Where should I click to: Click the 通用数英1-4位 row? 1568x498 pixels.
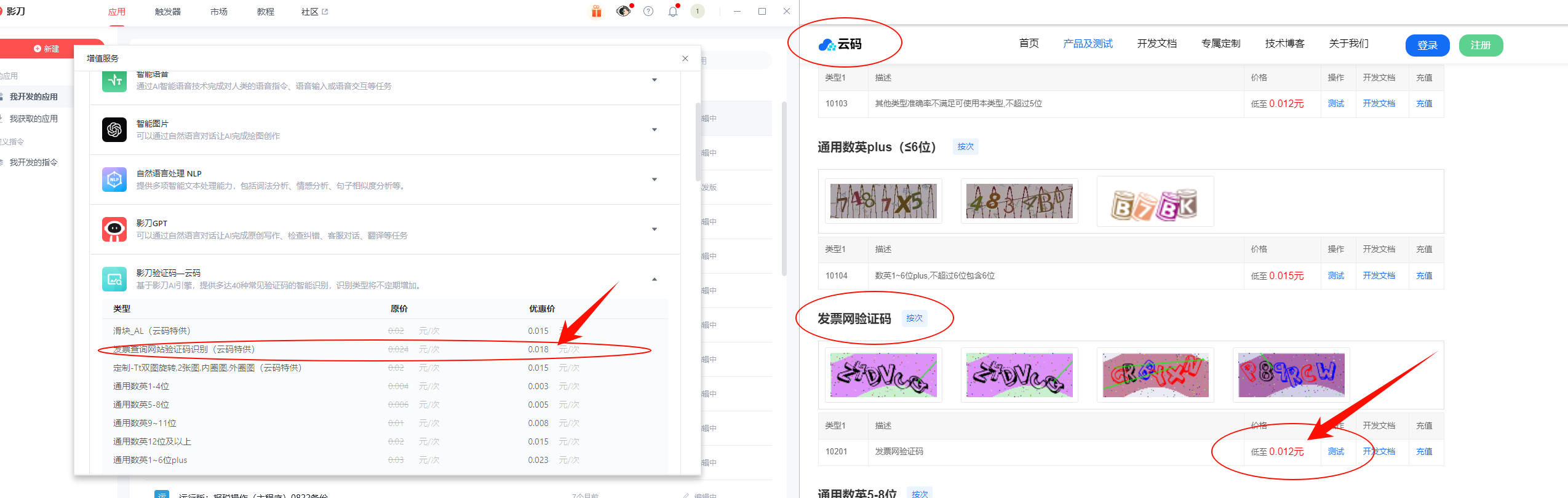(384, 387)
